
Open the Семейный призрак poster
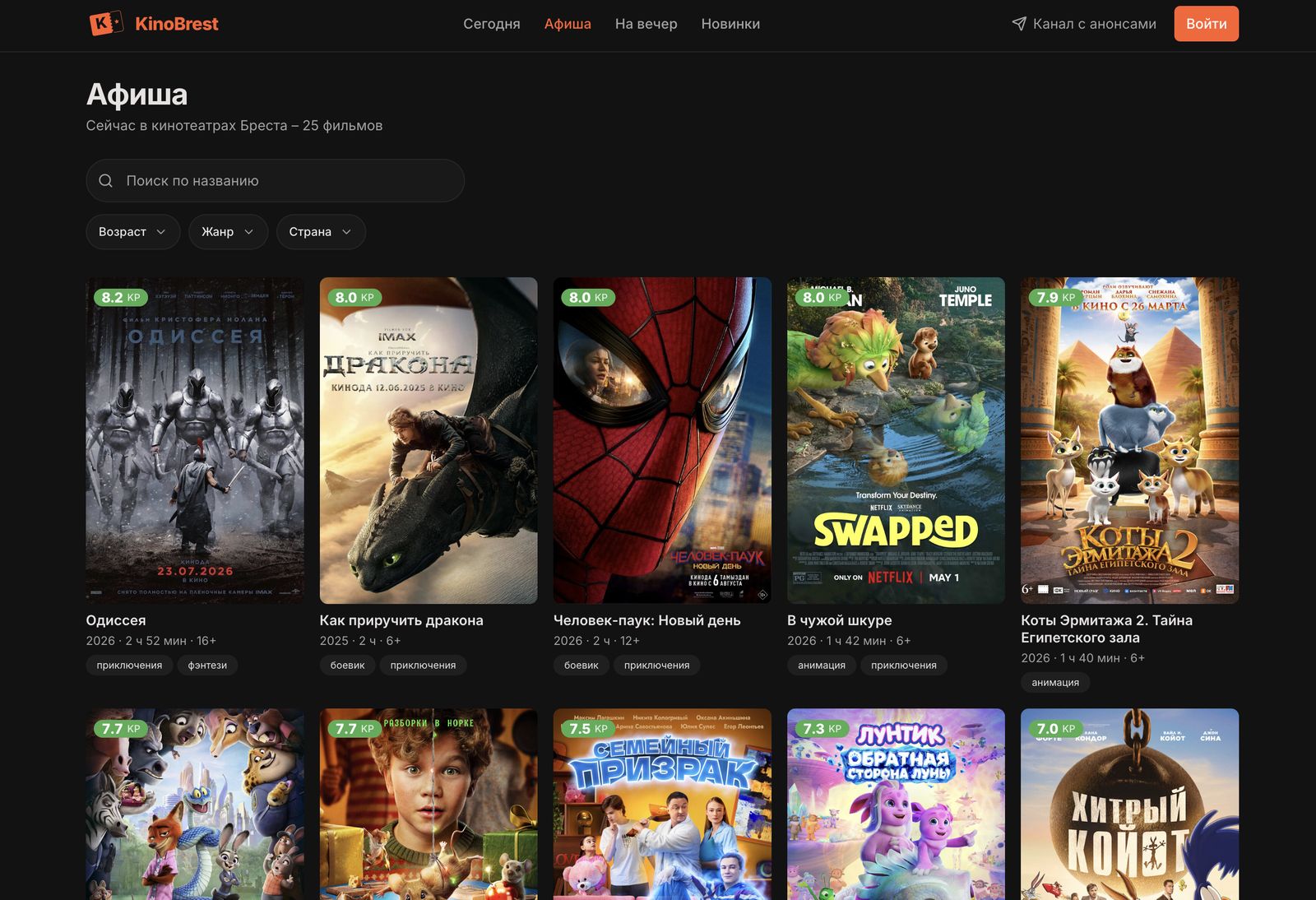(662, 805)
